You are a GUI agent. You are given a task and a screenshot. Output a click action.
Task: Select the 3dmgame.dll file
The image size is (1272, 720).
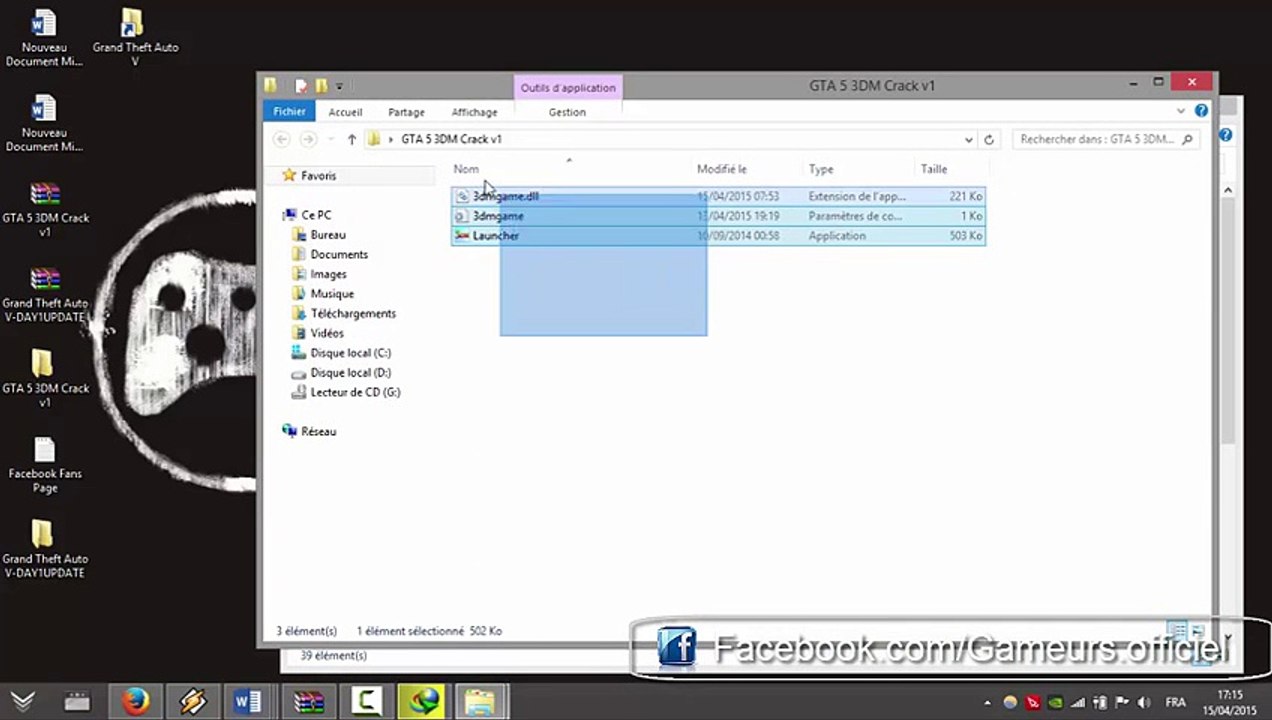coord(718,196)
